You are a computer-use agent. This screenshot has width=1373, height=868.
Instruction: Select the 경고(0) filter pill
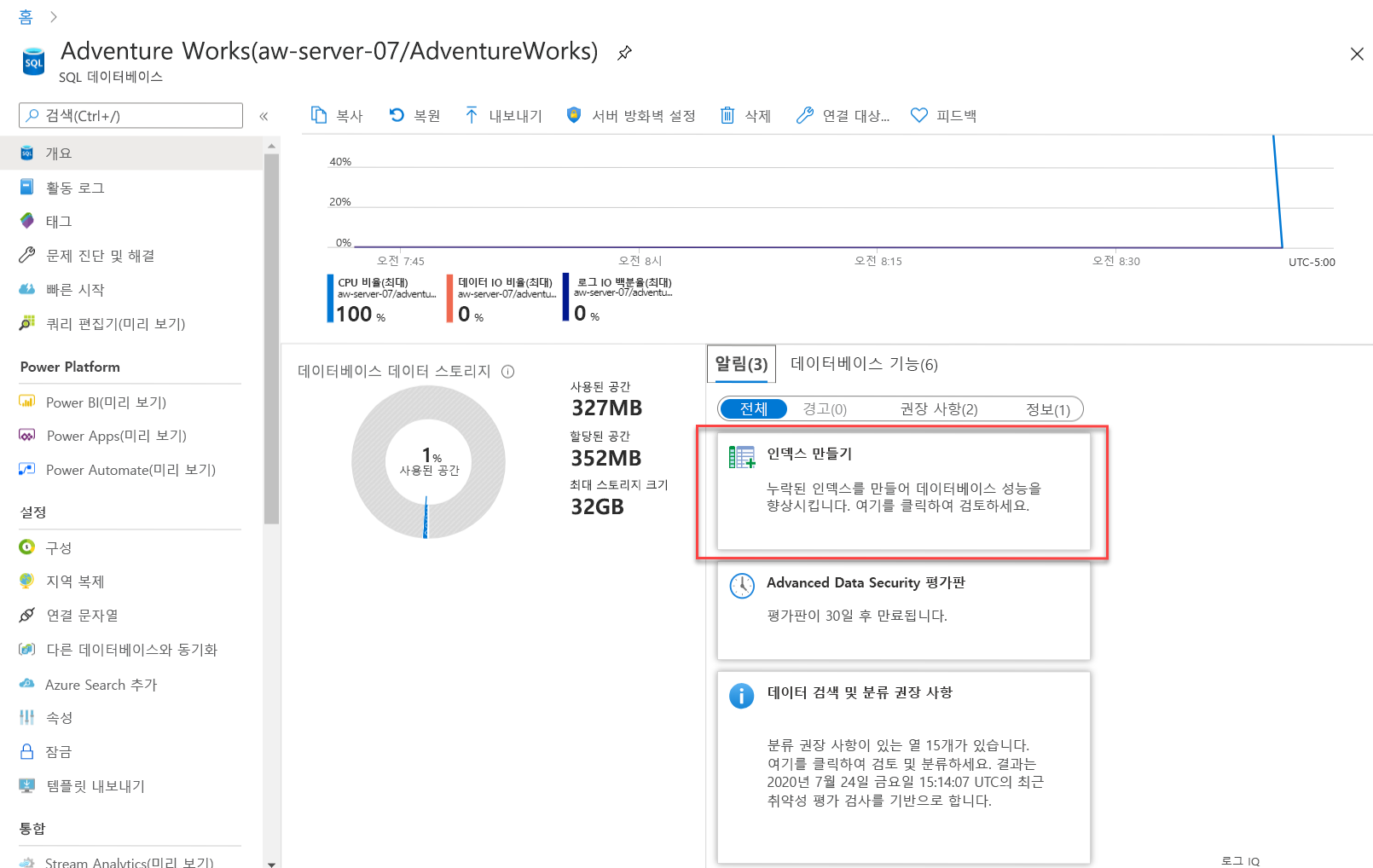pos(825,409)
